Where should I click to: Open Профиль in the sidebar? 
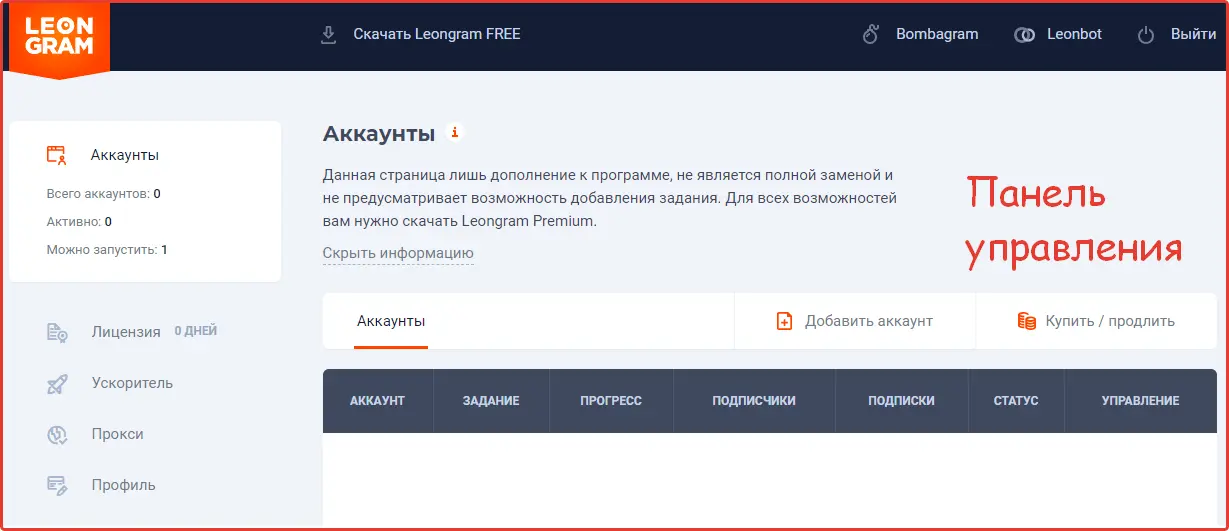click(123, 485)
